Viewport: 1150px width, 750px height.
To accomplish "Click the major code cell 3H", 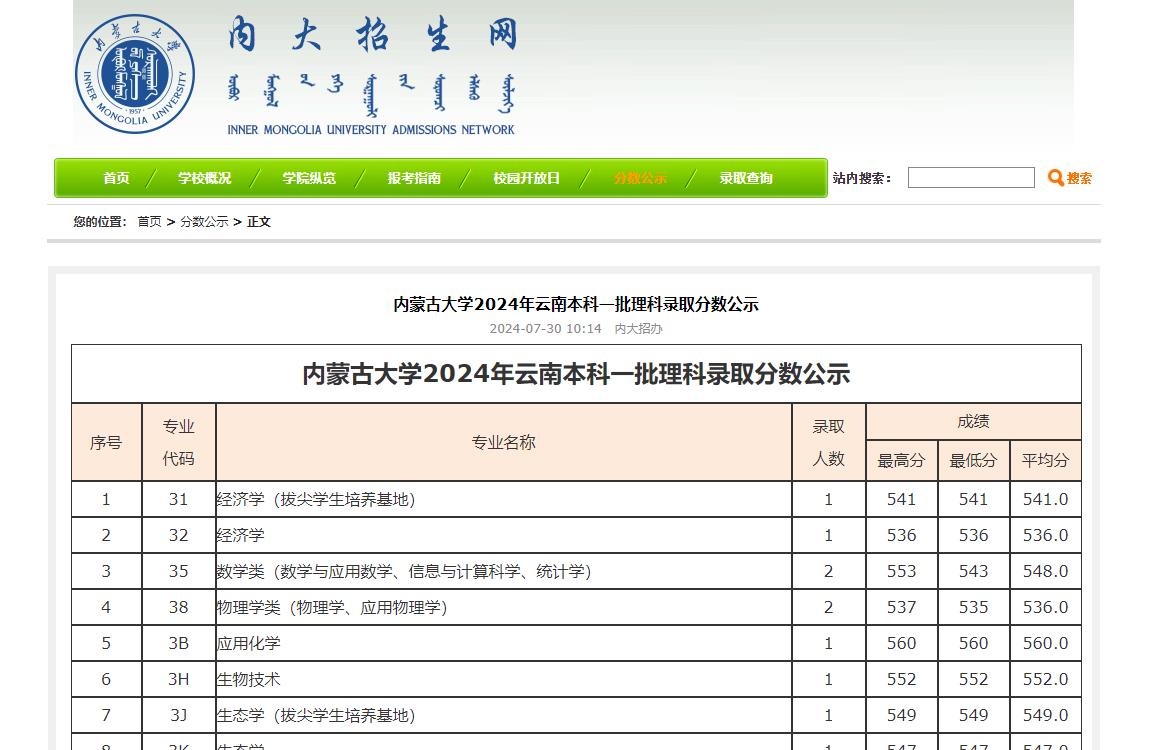I will [179, 679].
